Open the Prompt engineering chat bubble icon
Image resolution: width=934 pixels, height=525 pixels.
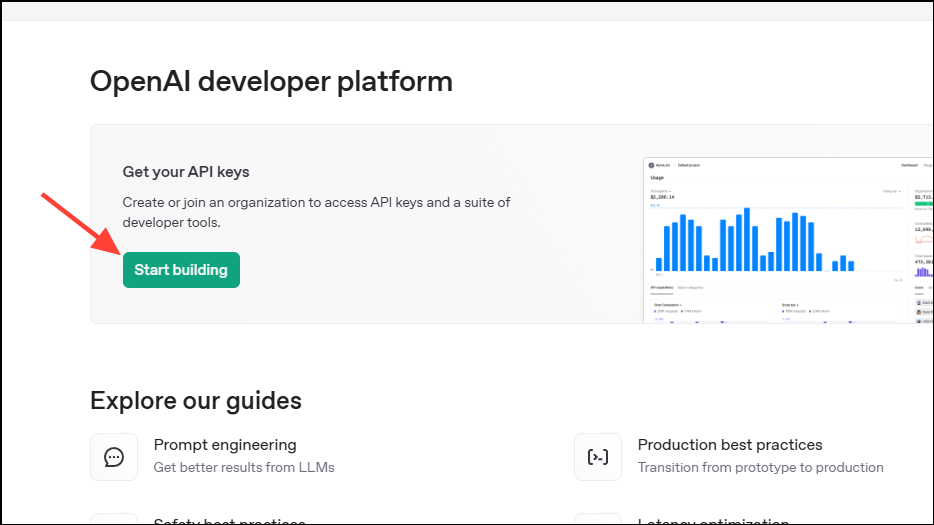[x=114, y=457]
